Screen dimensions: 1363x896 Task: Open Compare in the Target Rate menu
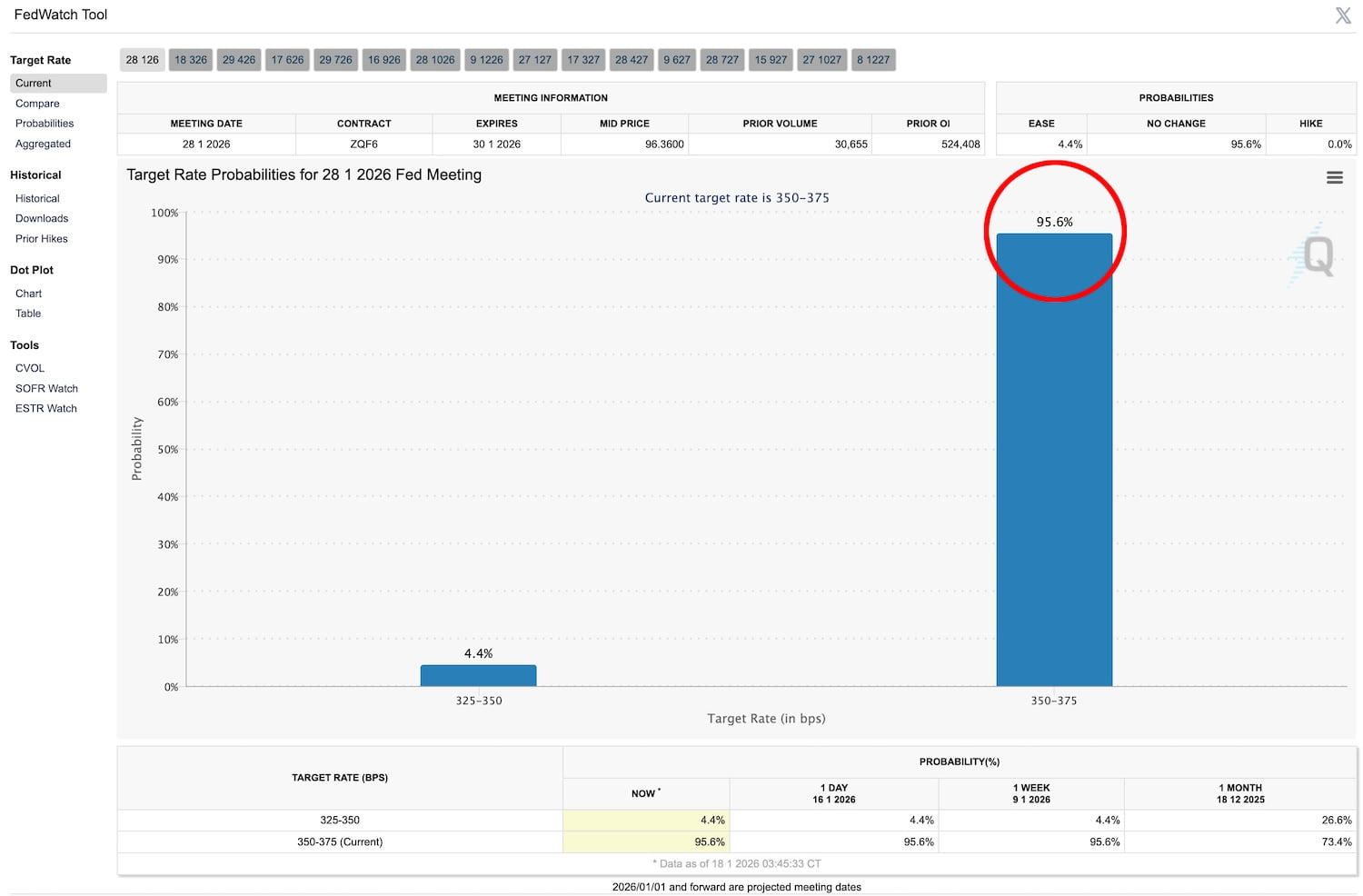click(37, 104)
